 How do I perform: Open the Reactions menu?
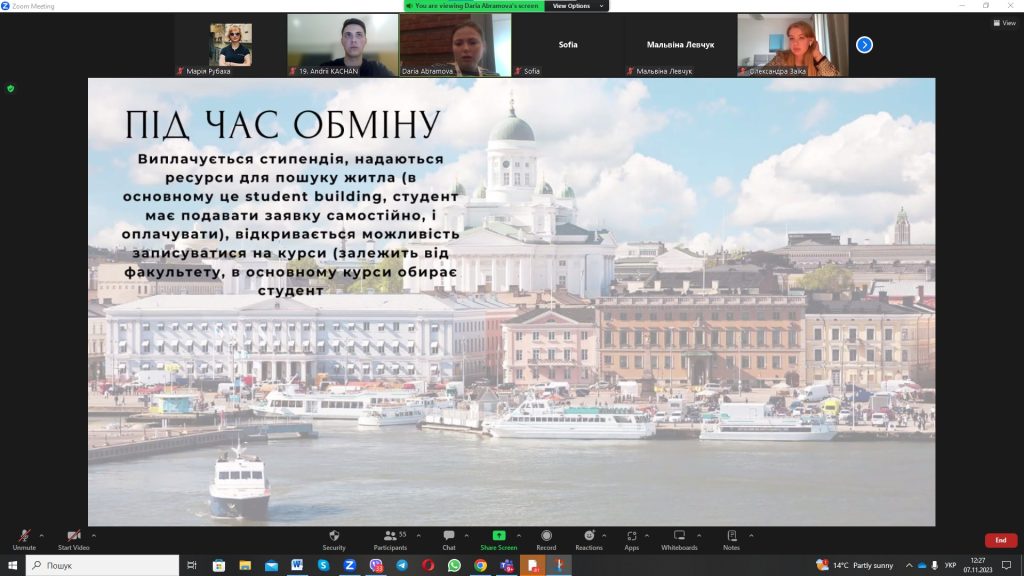[x=589, y=539]
